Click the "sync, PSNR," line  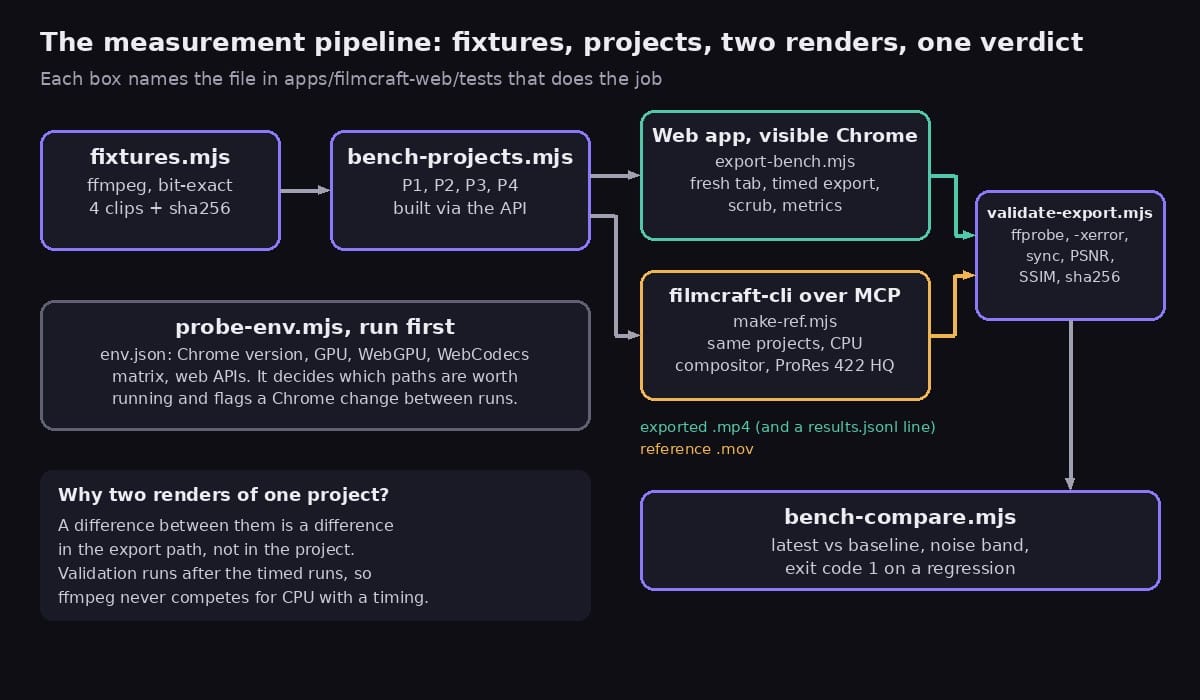tap(1070, 256)
